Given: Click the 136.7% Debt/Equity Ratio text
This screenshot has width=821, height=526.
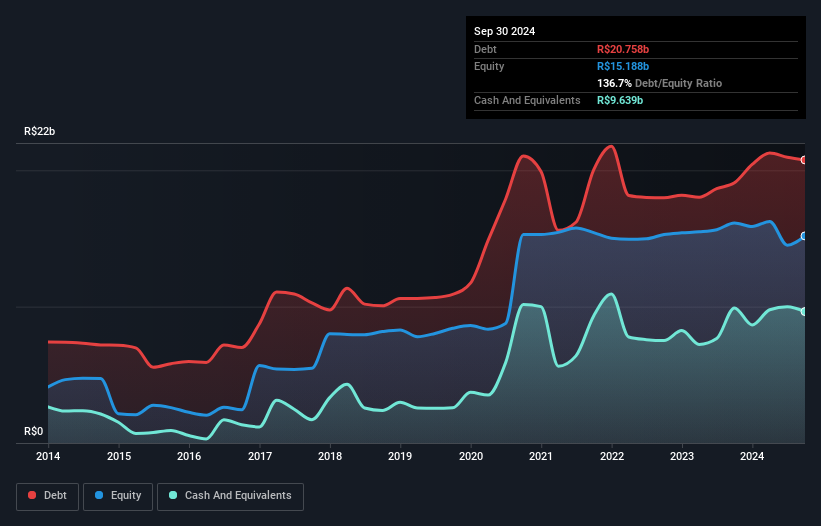Looking at the screenshot, I should [659, 83].
